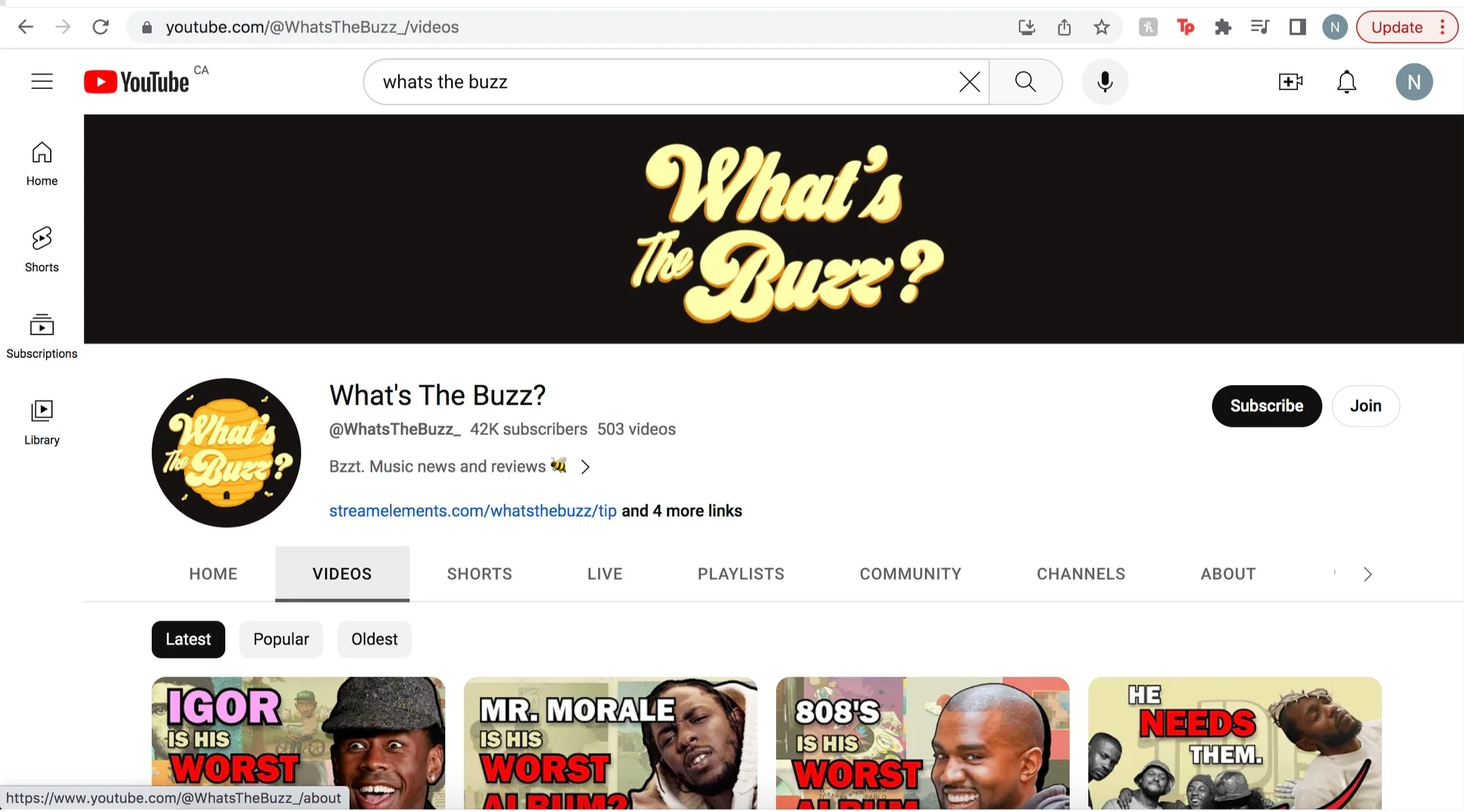Click the search magnifier button
The height and width of the screenshot is (812, 1464).
pyautogui.click(x=1025, y=81)
